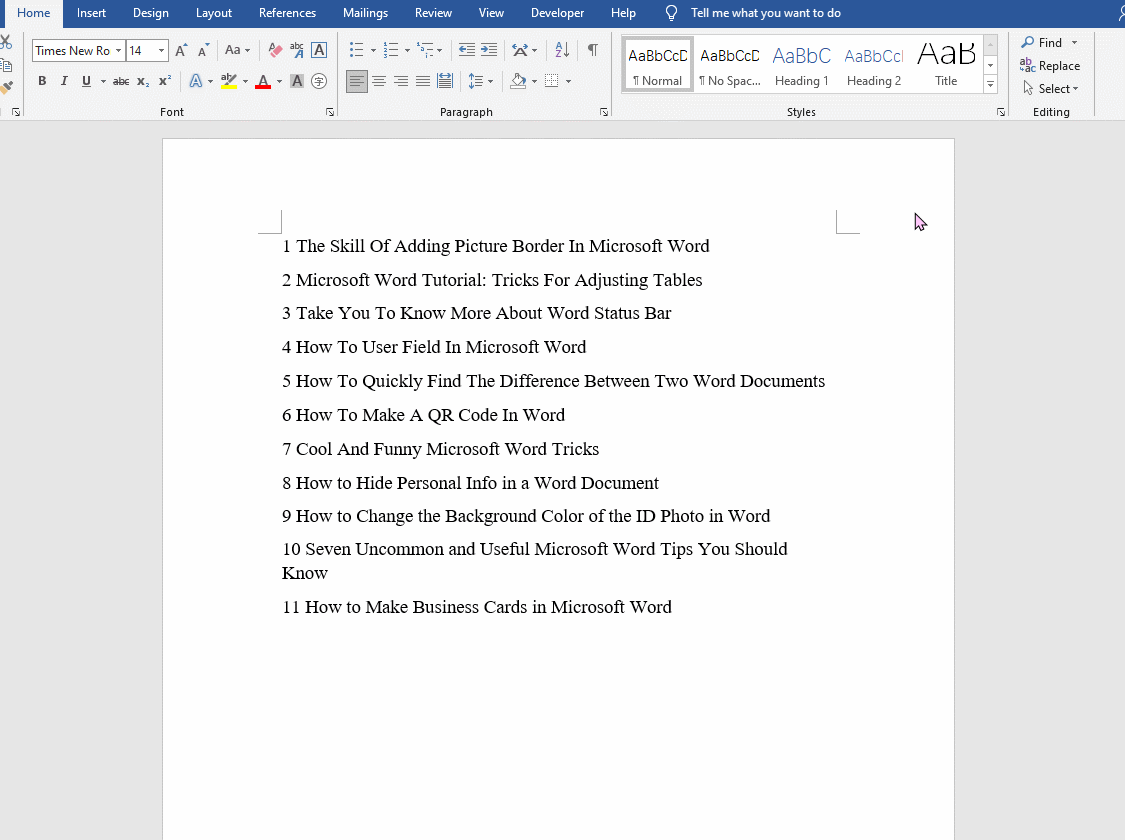Click line "6 How To Make A QR Code In Word"
This screenshot has width=1125, height=840.
(423, 415)
